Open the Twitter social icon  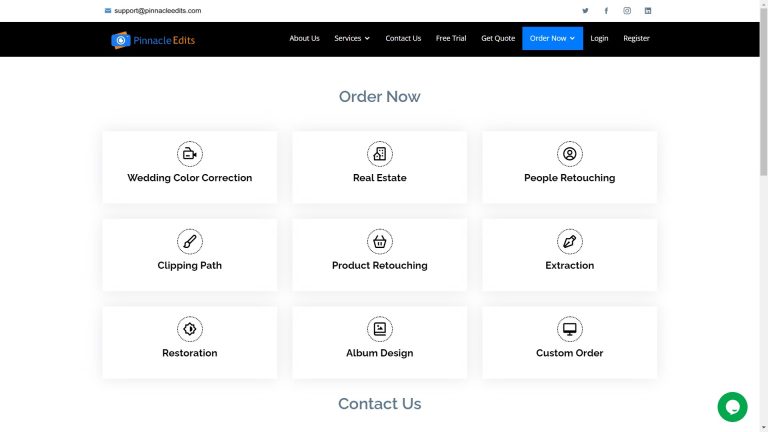(x=585, y=11)
